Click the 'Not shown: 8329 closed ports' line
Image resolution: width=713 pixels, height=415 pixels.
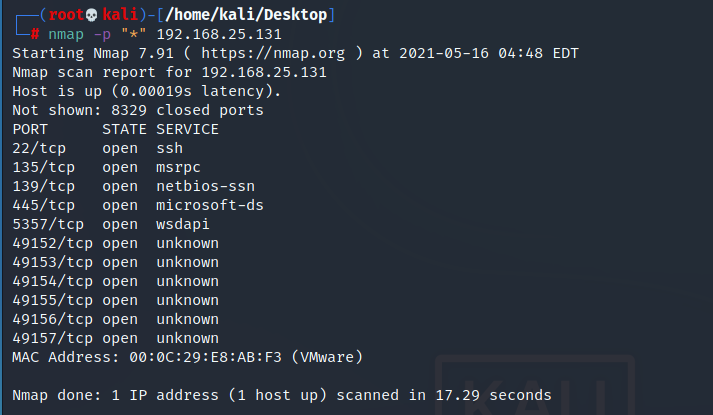[x=138, y=110]
